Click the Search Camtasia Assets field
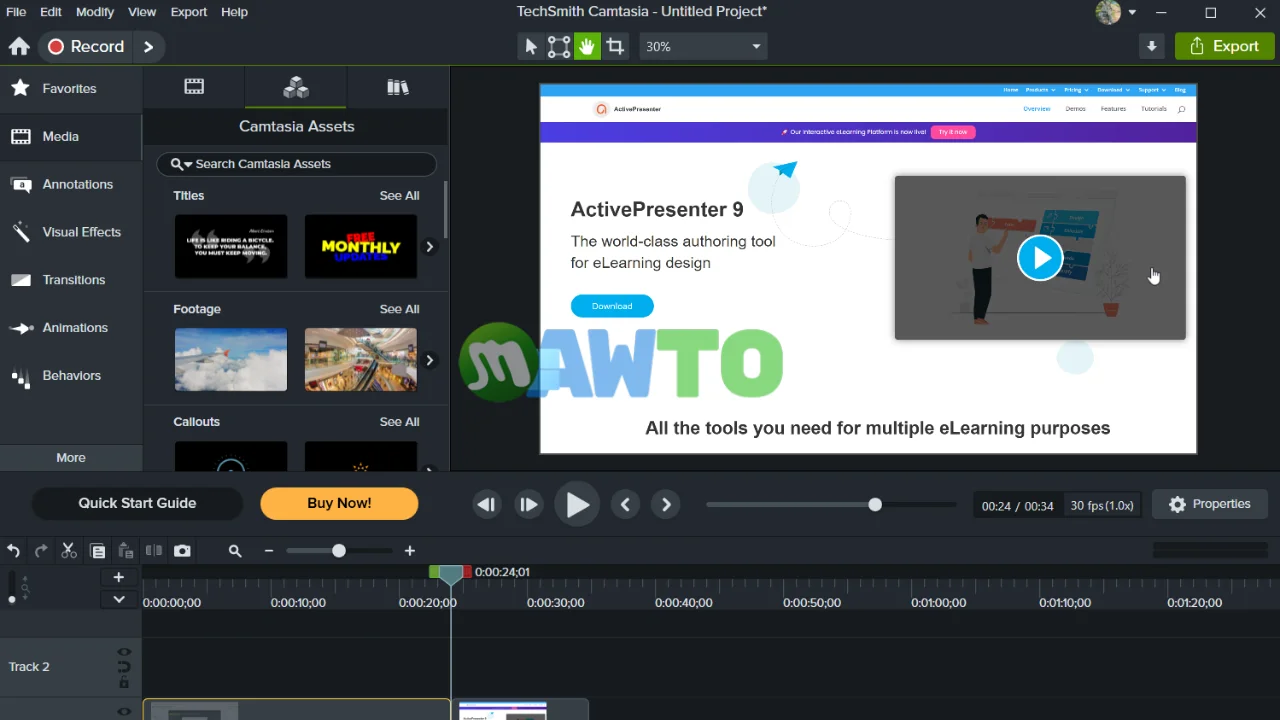This screenshot has height=720, width=1280. coord(297,164)
